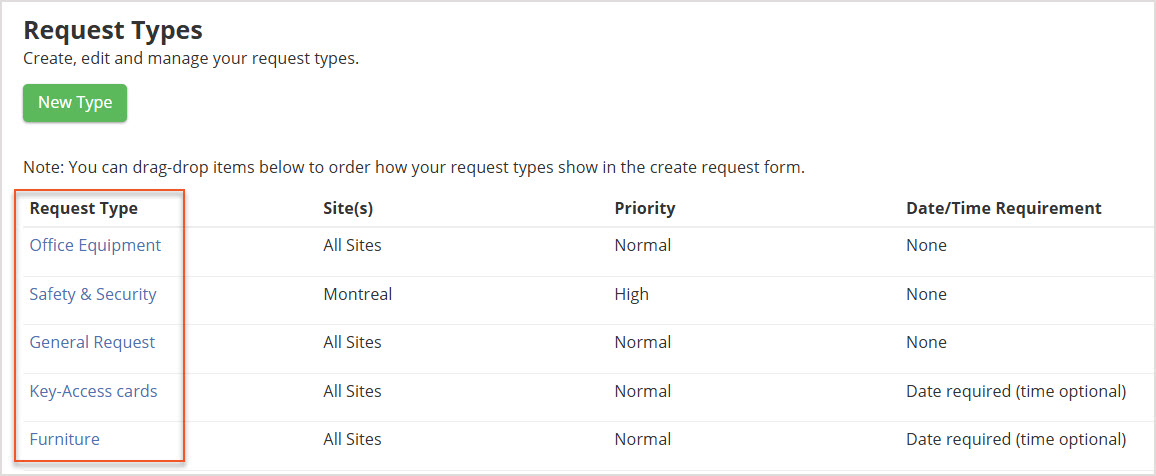Click the green New Type button
The width and height of the screenshot is (1156, 476).
click(x=75, y=102)
